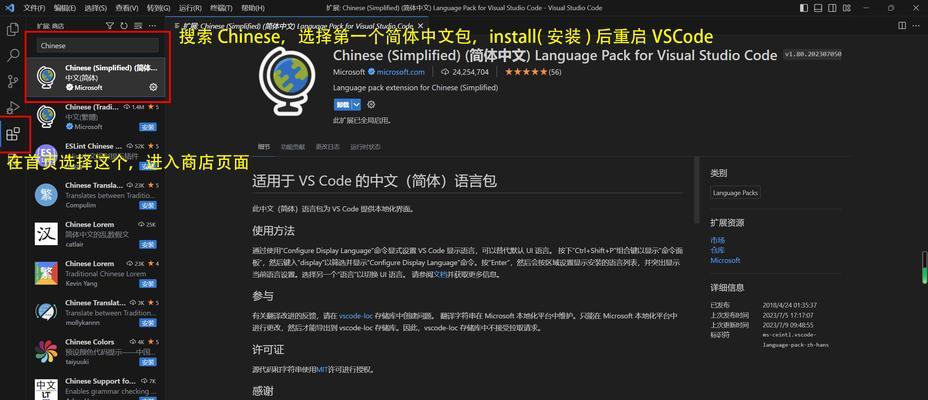Install Chinese (Traditional) via 安装 button

pyautogui.click(x=147, y=127)
